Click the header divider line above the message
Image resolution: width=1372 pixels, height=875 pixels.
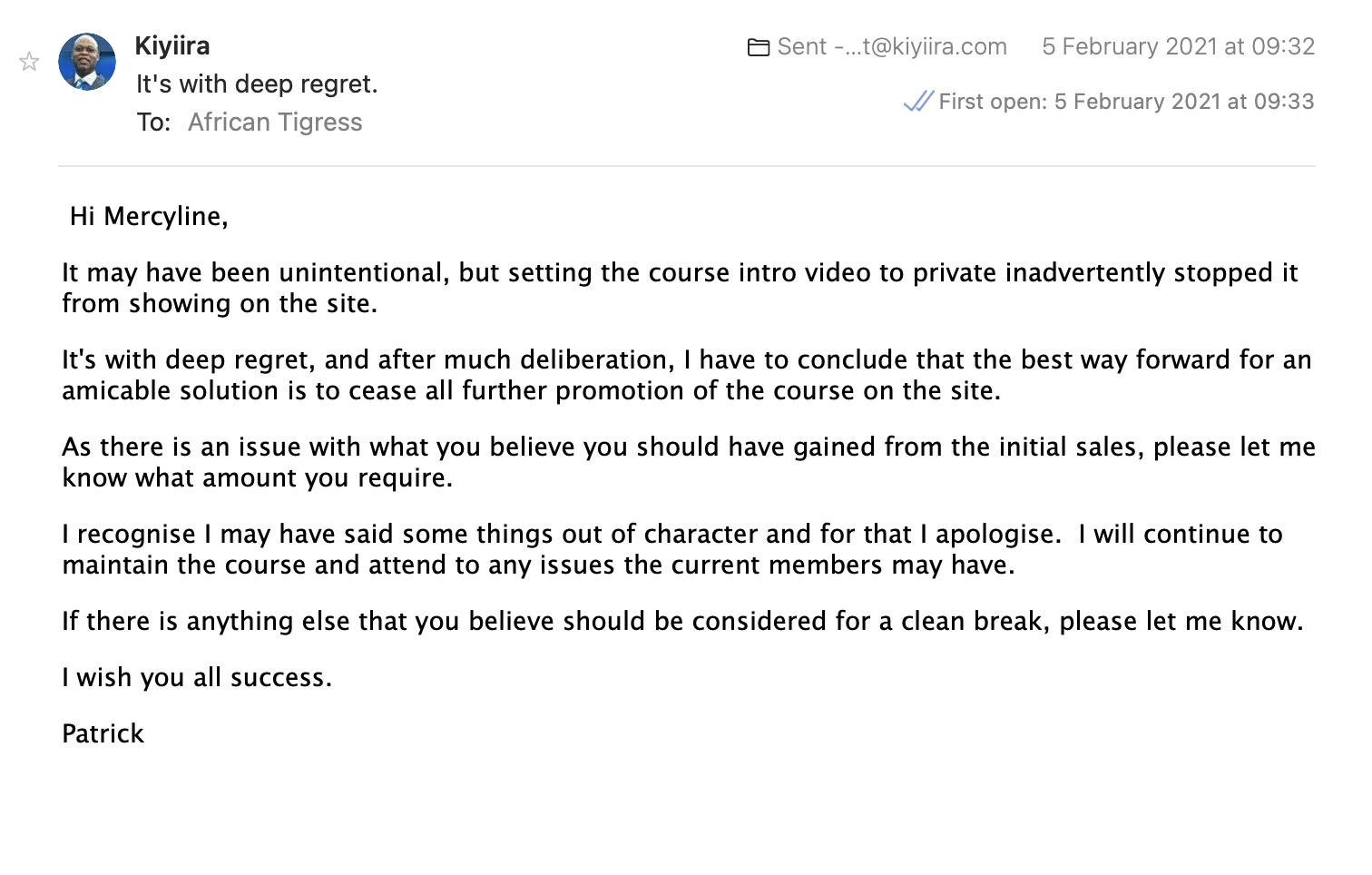click(x=687, y=166)
